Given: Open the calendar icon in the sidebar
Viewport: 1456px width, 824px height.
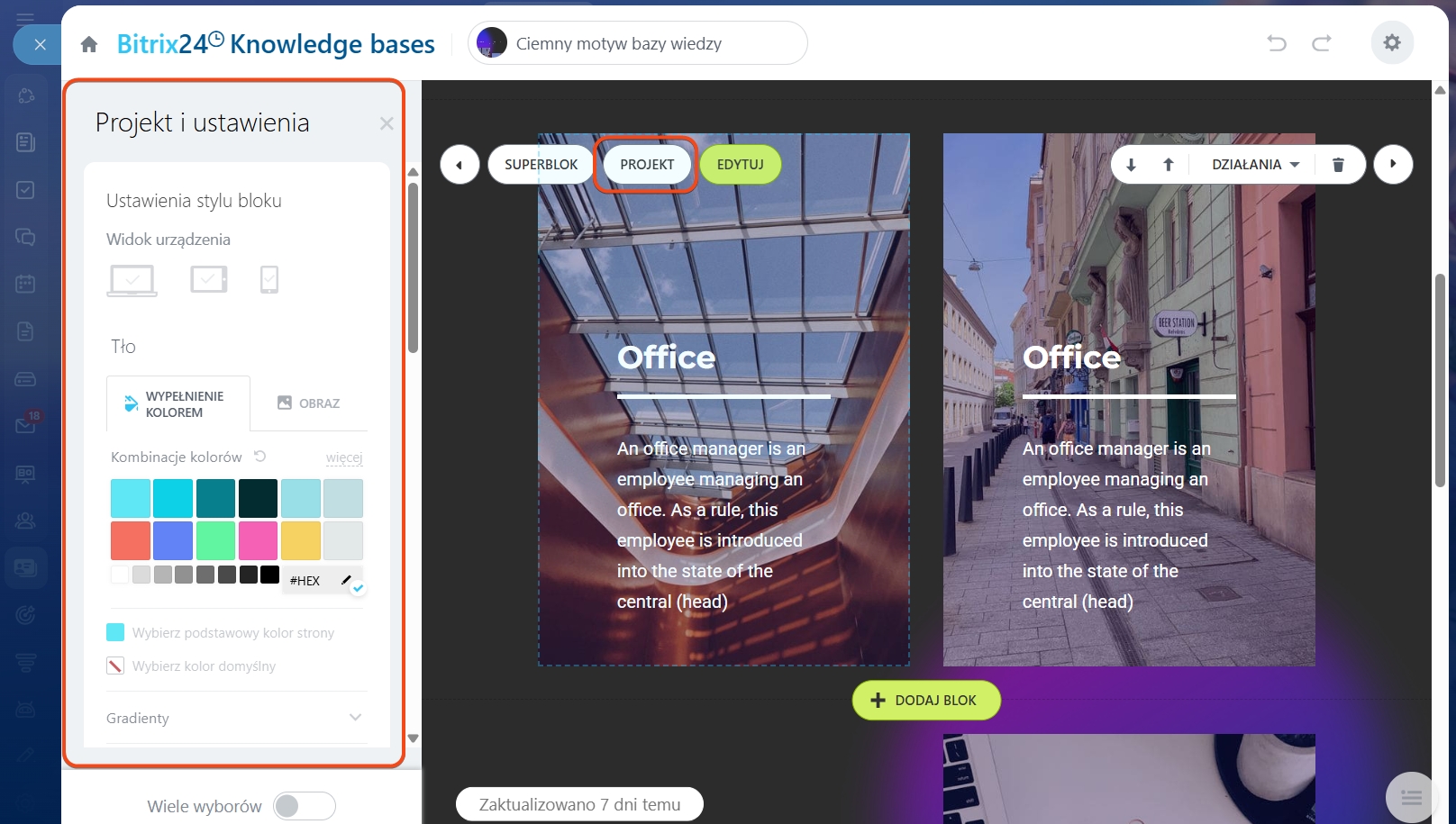Looking at the screenshot, I should tap(26, 285).
